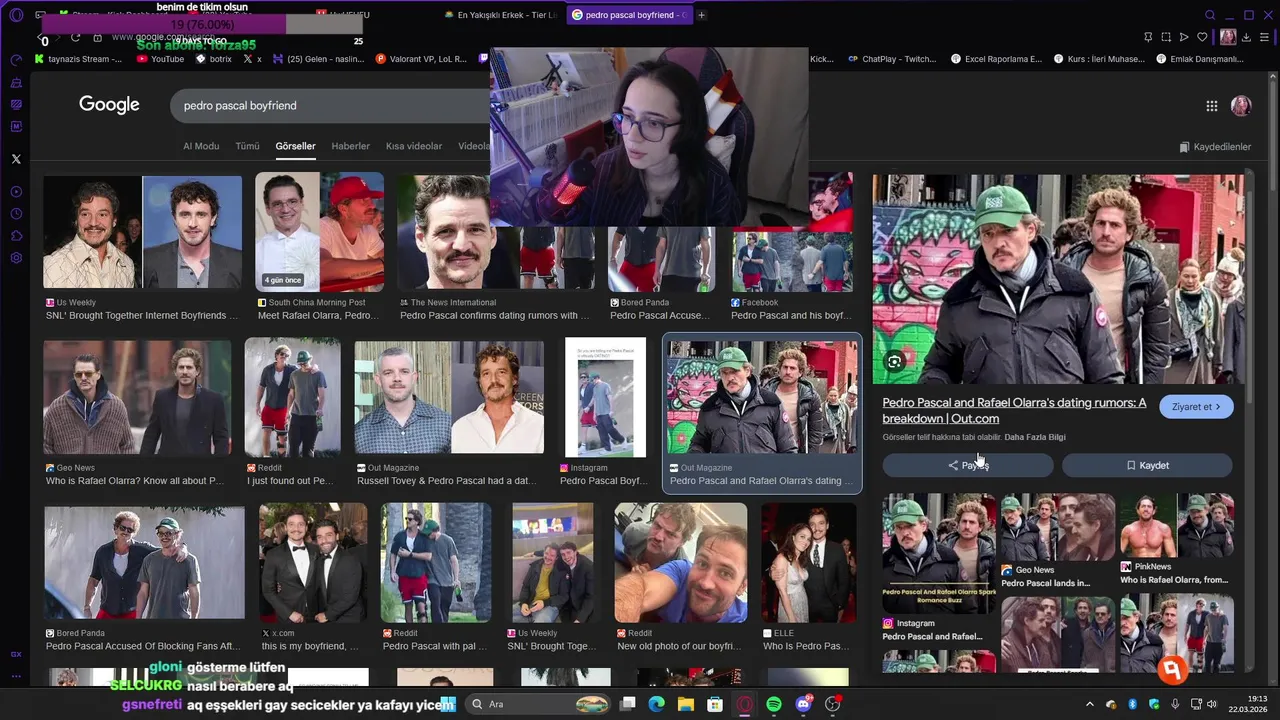Click the X (Twitter) icon in Opera sidebar
Screen dimensions: 1280x720
point(16,159)
